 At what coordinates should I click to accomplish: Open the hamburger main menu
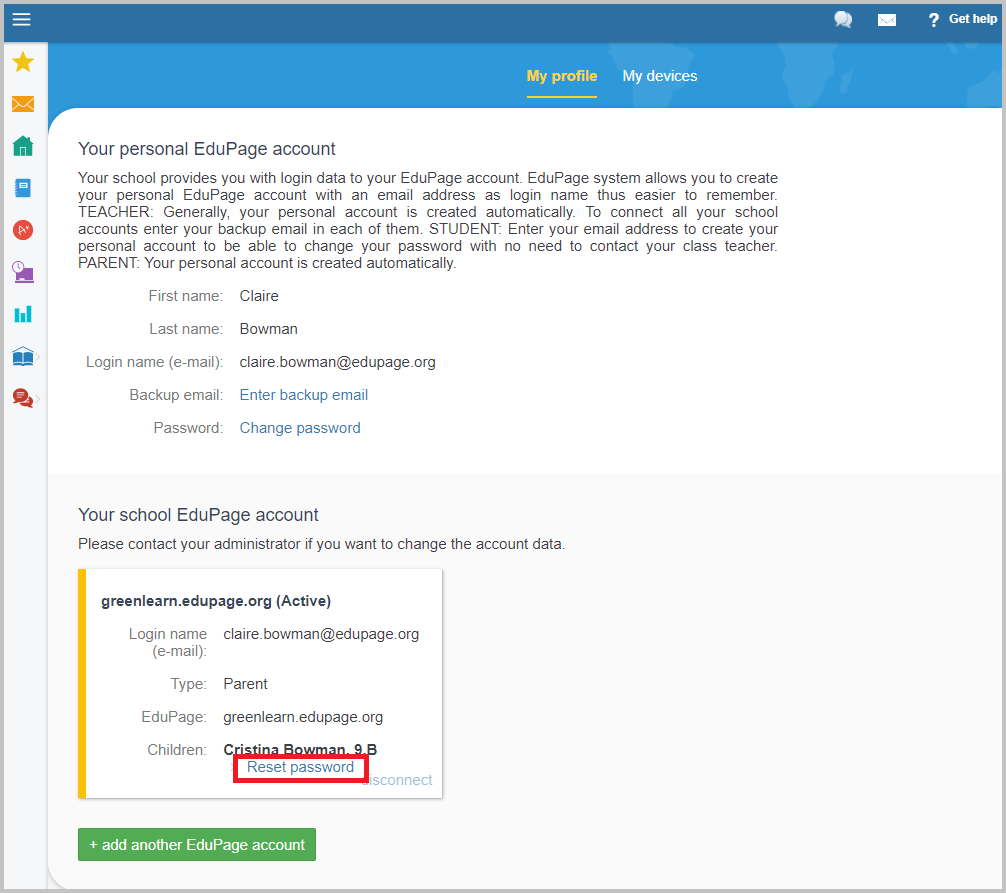pos(21,19)
